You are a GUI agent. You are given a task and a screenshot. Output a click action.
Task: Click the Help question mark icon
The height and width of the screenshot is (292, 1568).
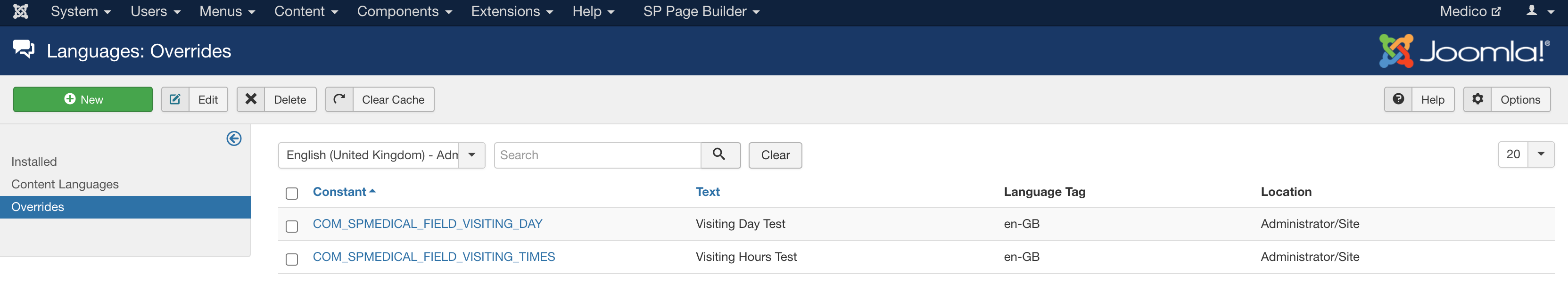click(x=1399, y=99)
